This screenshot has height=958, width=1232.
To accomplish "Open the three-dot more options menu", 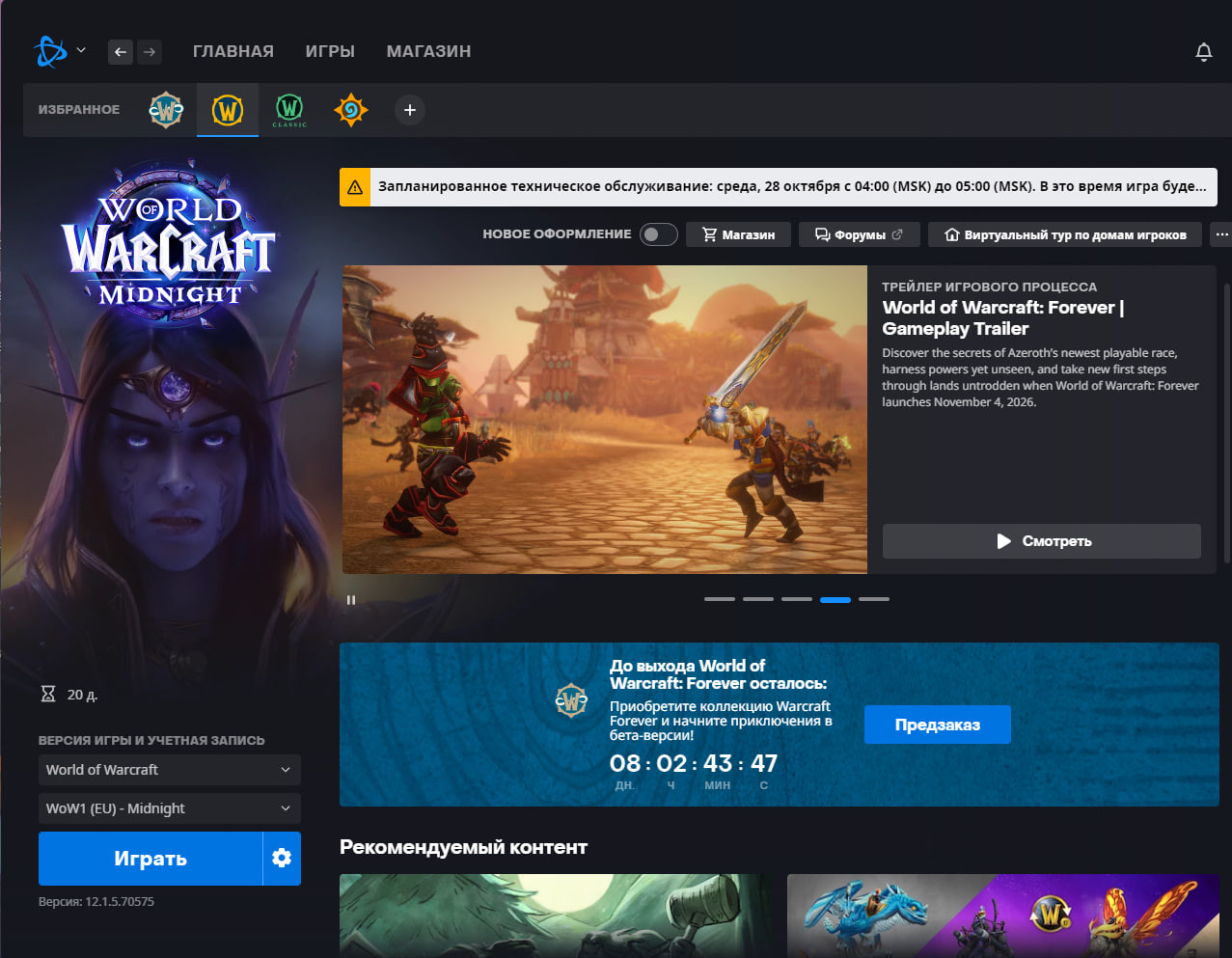I will pos(1221,234).
